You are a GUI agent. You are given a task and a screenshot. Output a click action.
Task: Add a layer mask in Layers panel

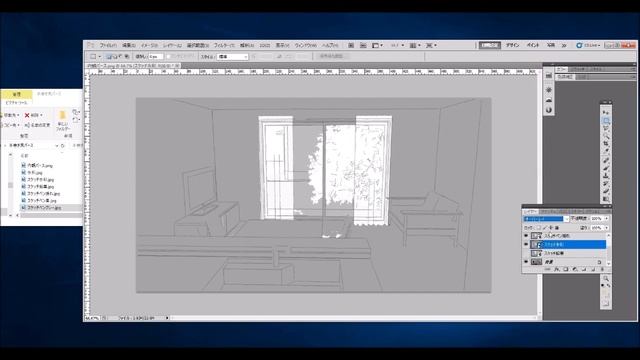(x=566, y=269)
